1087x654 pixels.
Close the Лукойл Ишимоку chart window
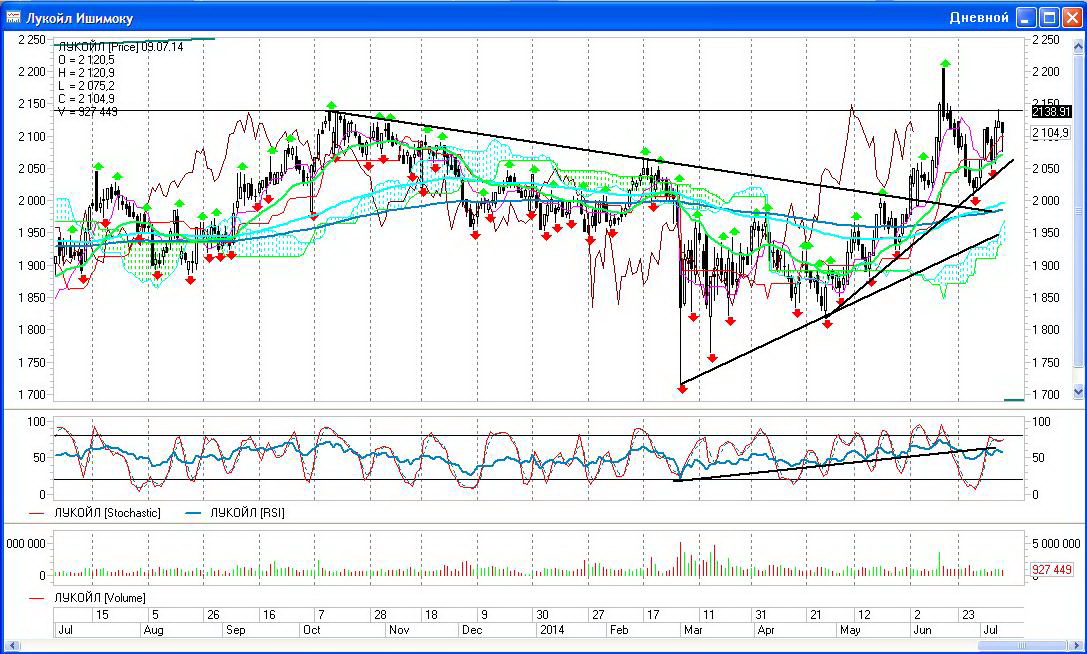(1072, 17)
